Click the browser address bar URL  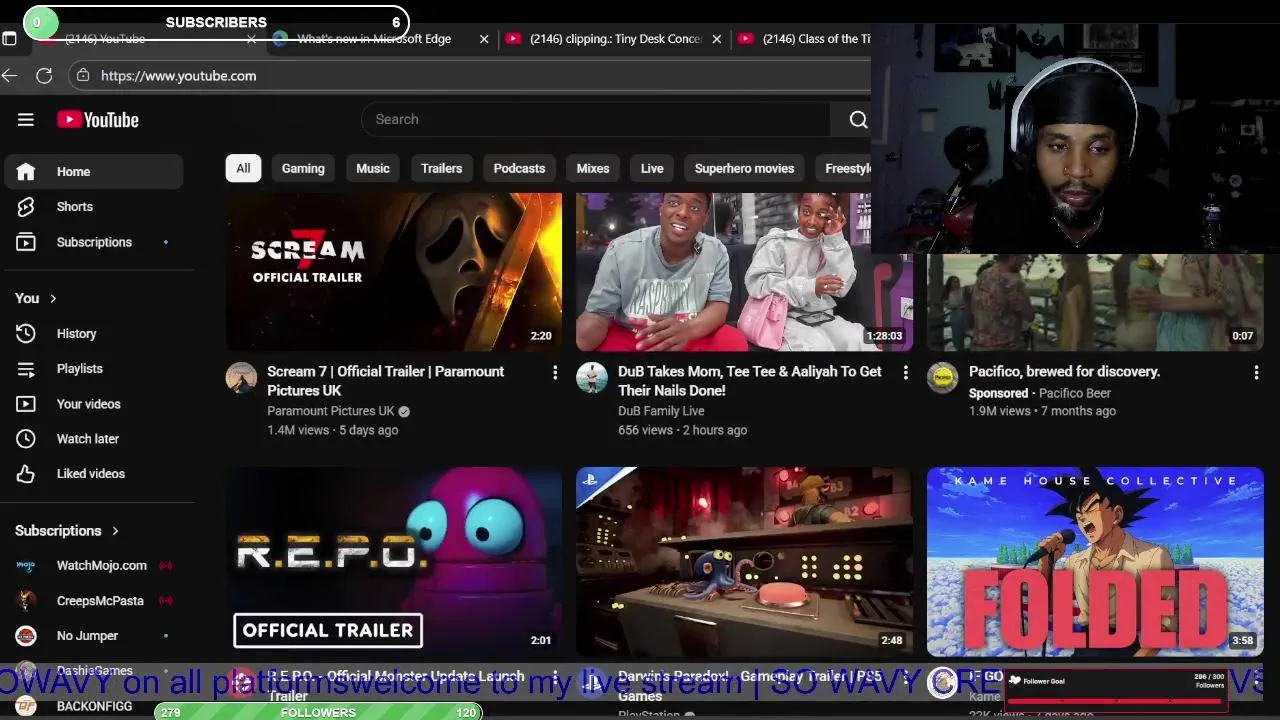[178, 76]
